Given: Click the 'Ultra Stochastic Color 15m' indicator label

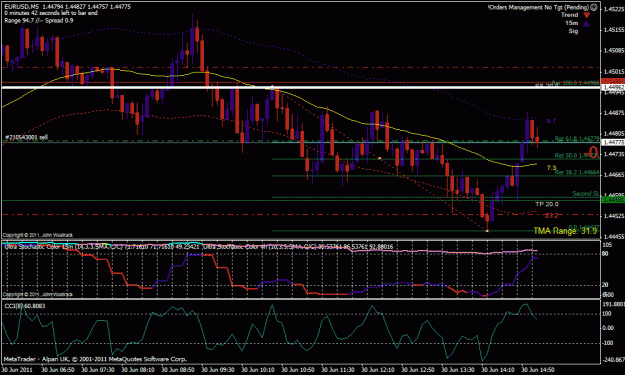Looking at the screenshot, I should click(x=39, y=247).
